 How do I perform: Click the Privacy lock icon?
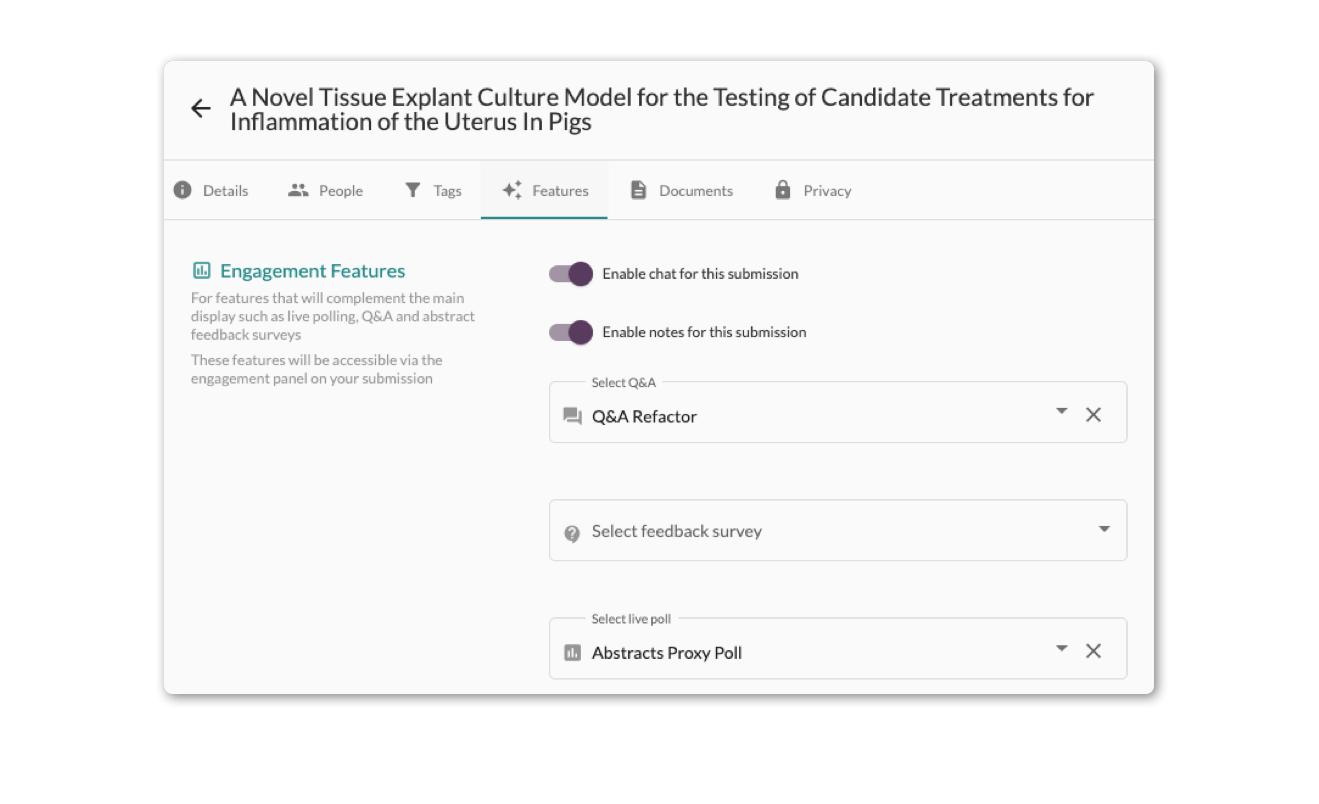(783, 190)
